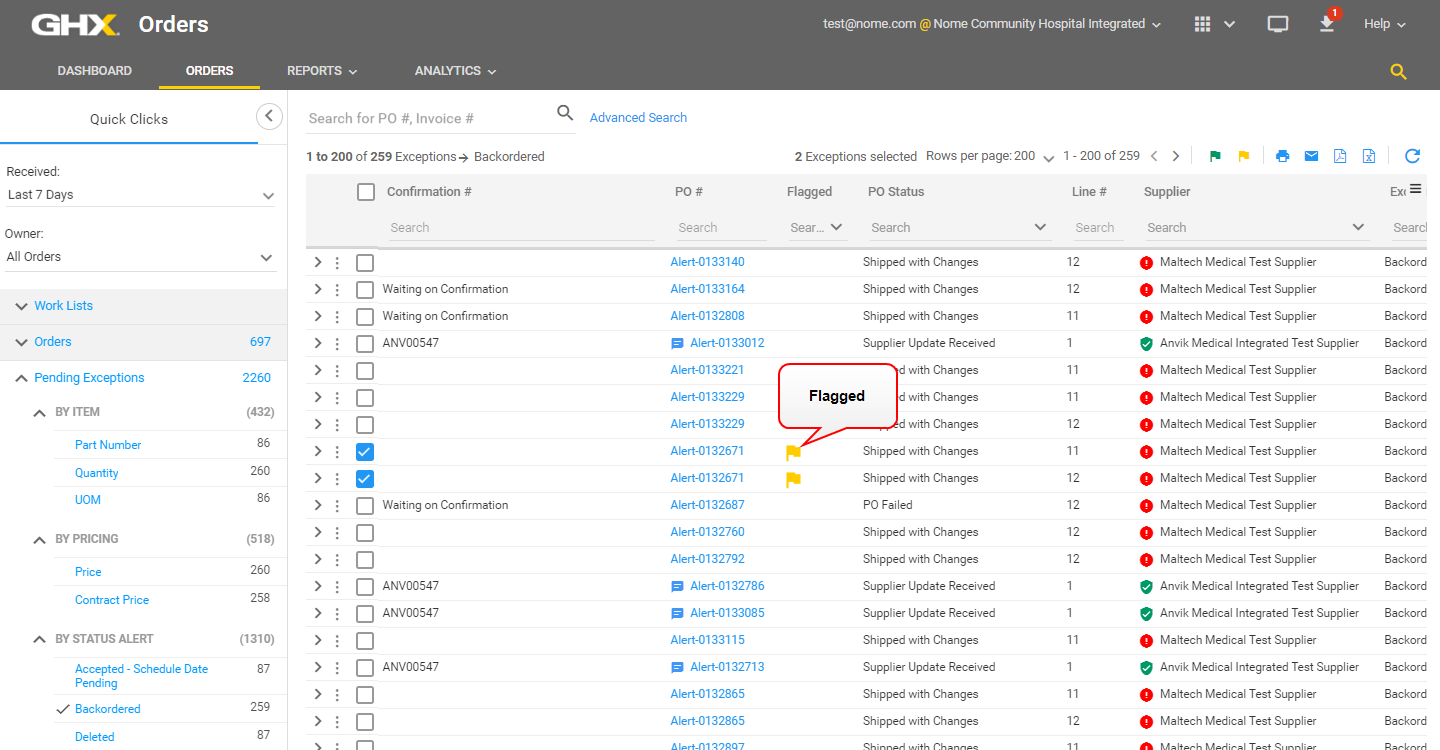Select the Alert-0132792 row checkbox
1440x750 pixels.
click(x=365, y=559)
